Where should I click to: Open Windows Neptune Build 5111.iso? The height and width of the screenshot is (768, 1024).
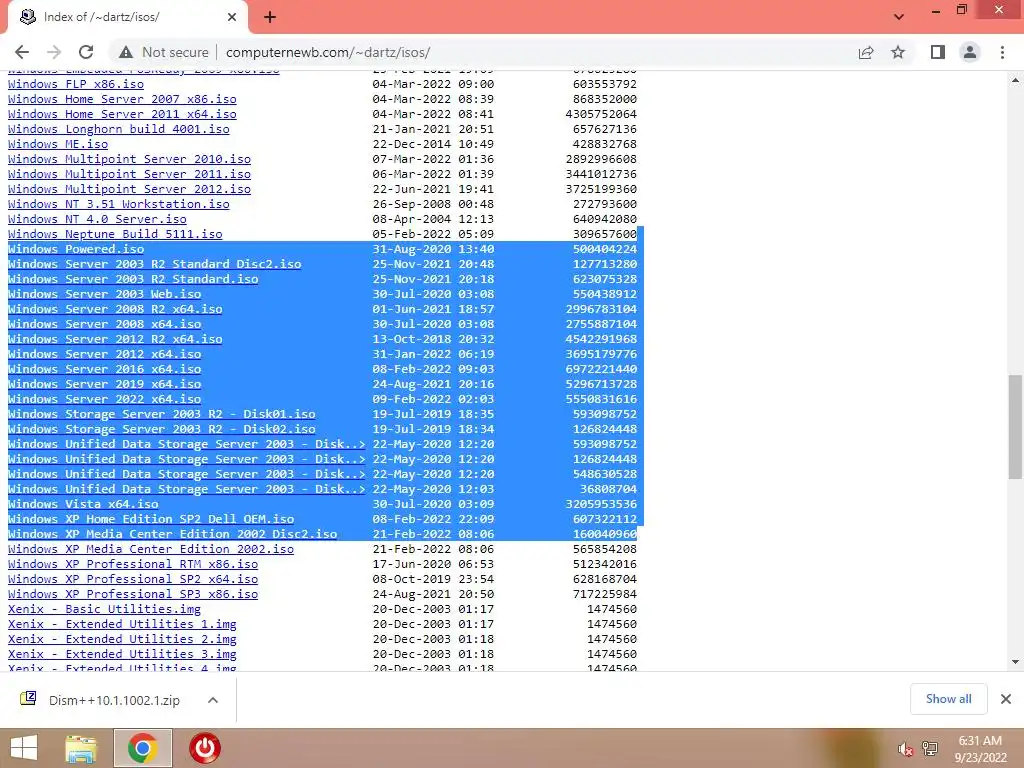click(x=115, y=234)
